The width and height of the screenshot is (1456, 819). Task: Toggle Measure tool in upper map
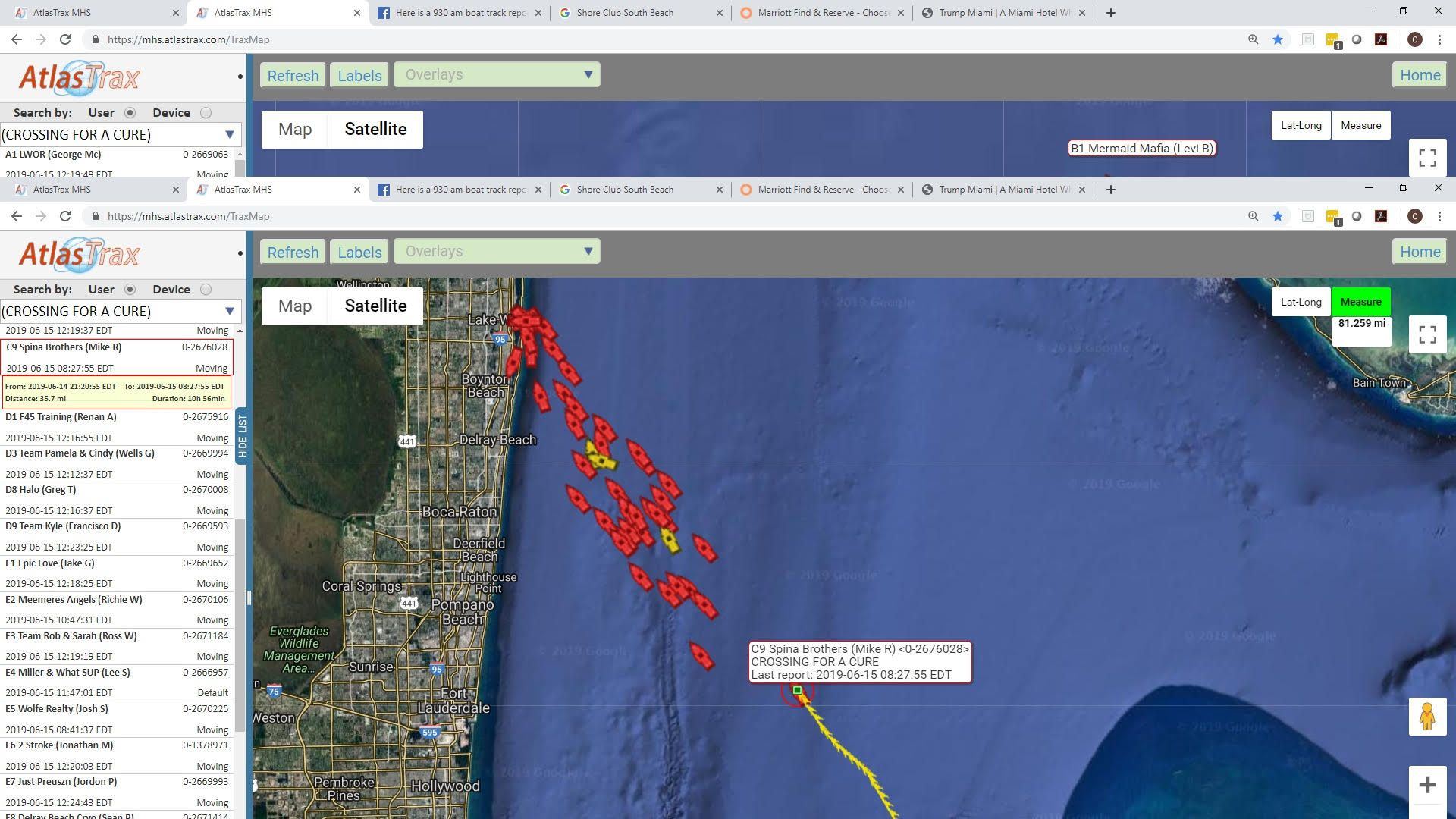1360,125
